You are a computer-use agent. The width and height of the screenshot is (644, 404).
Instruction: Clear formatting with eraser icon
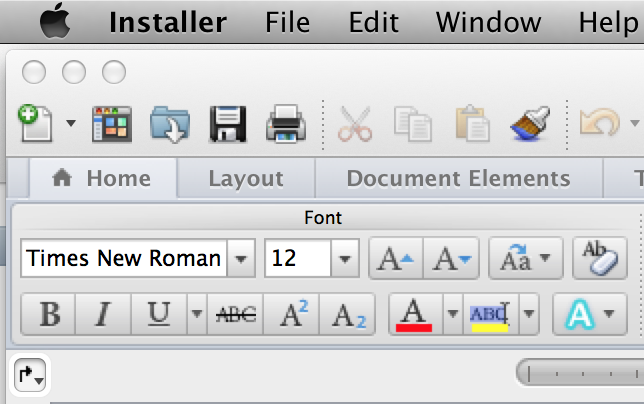click(600, 259)
